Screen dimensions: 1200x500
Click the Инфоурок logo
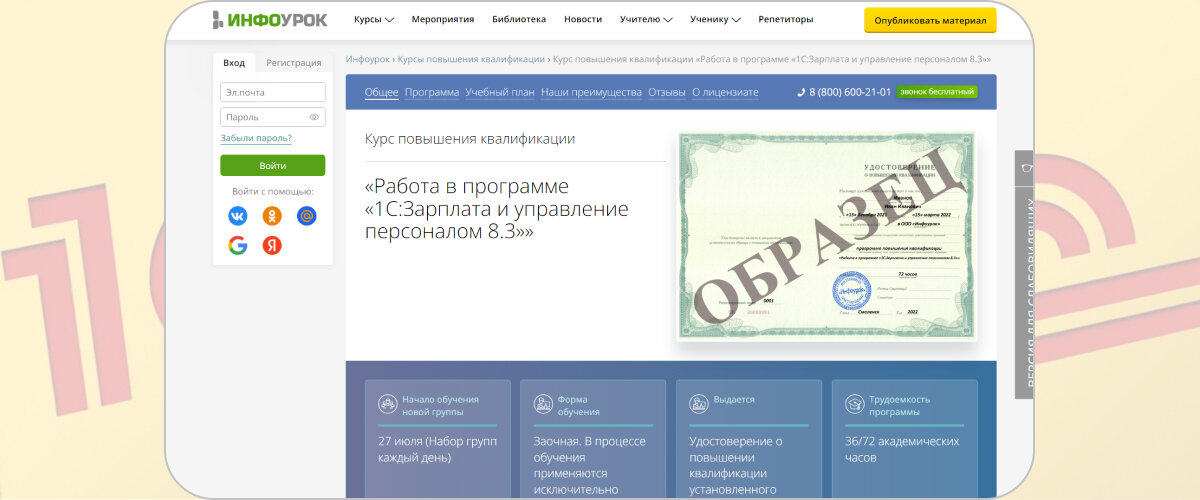tap(269, 20)
